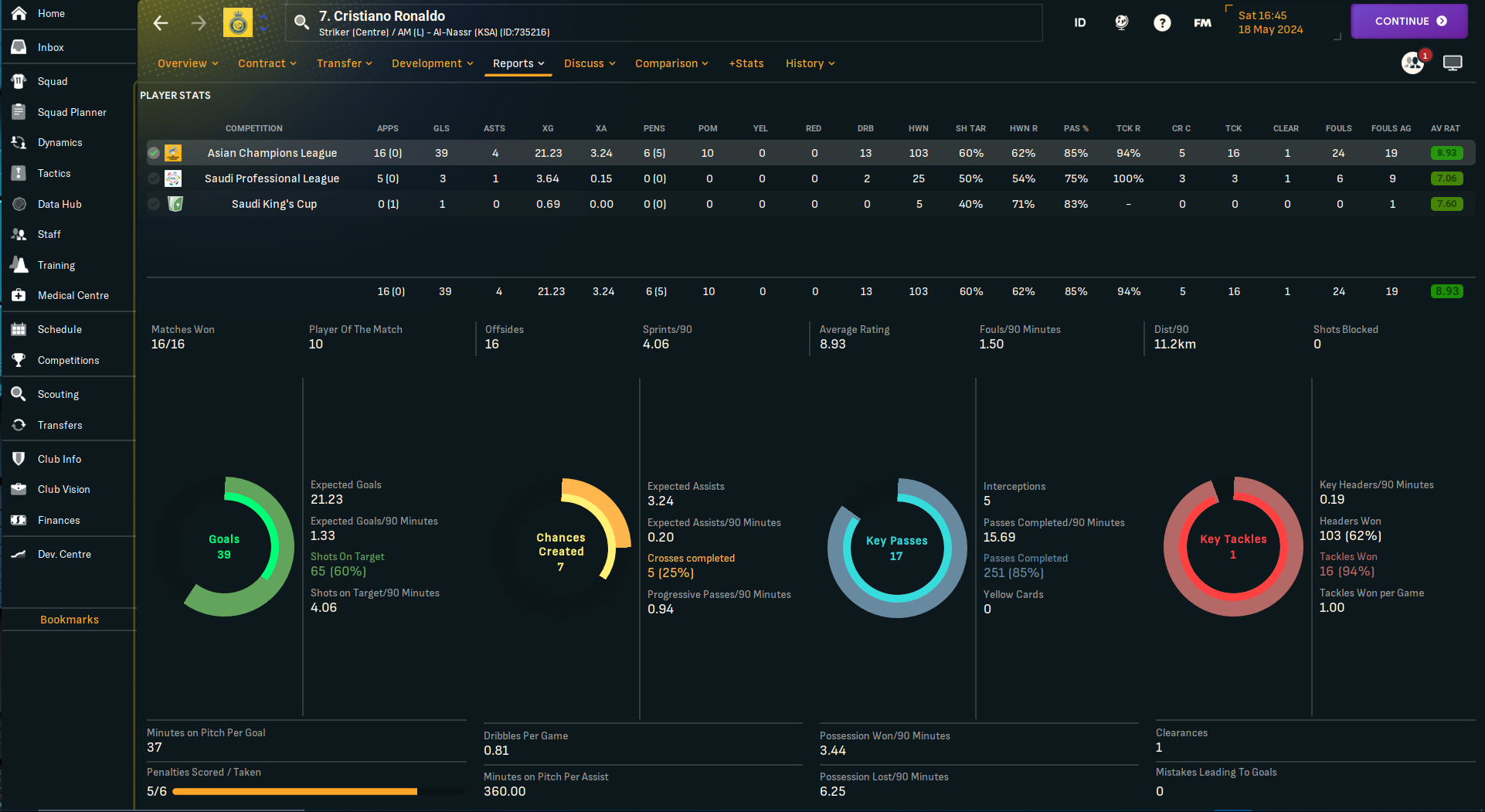Open the Schedule calendar icon
The image size is (1485, 812).
pyautogui.click(x=19, y=329)
